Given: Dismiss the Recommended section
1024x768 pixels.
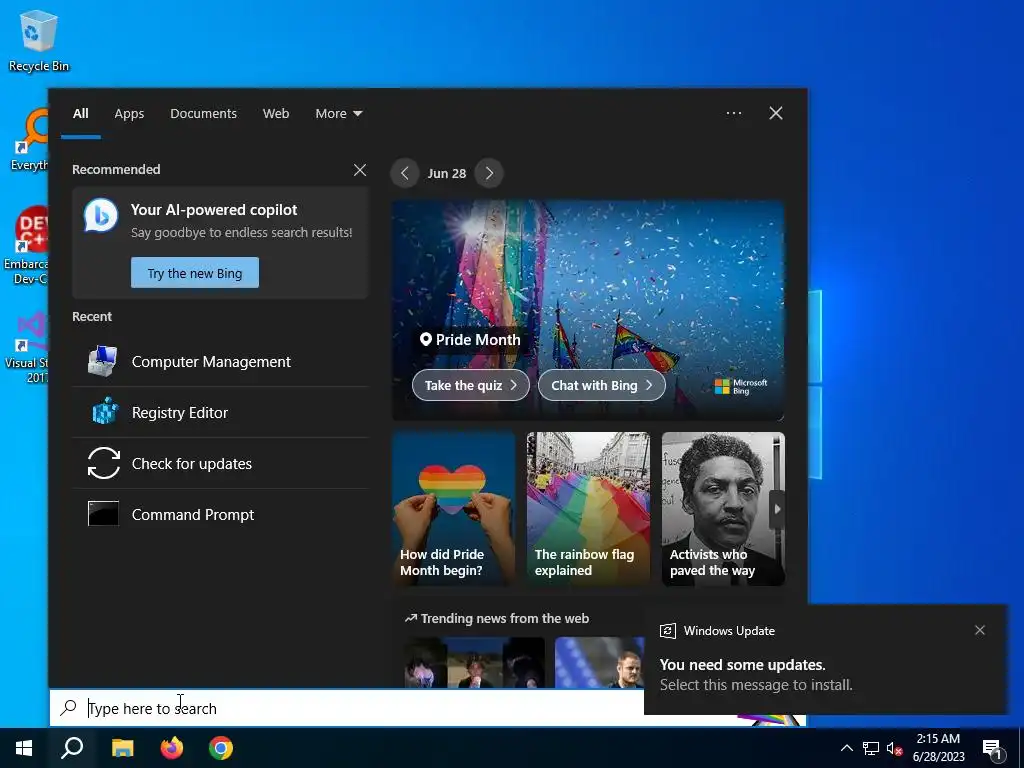Looking at the screenshot, I should (x=360, y=170).
